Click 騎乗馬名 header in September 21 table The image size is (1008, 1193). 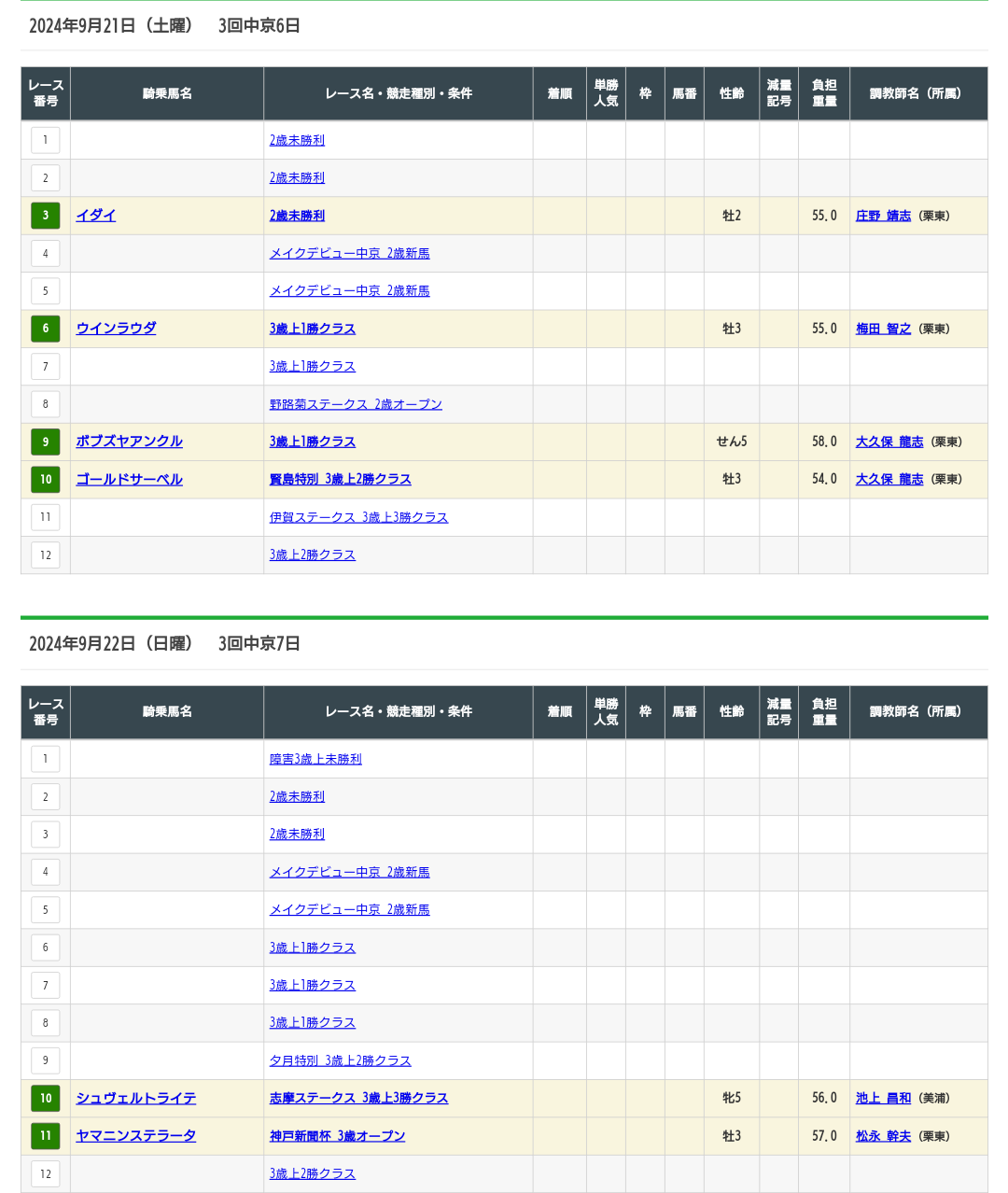[x=167, y=93]
